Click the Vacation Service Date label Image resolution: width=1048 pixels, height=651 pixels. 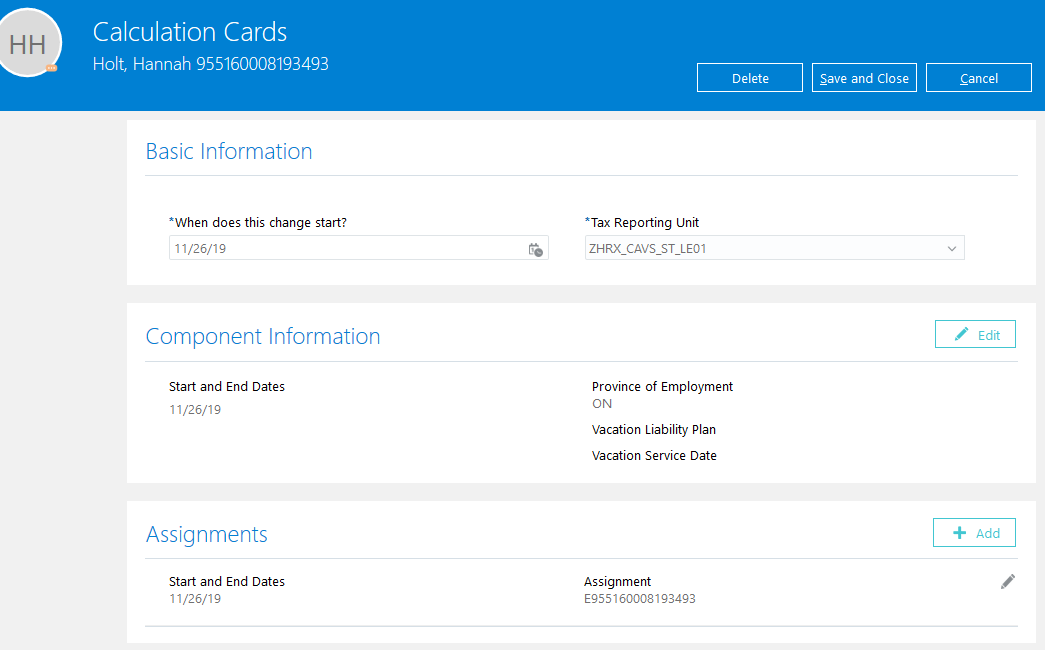pos(654,456)
